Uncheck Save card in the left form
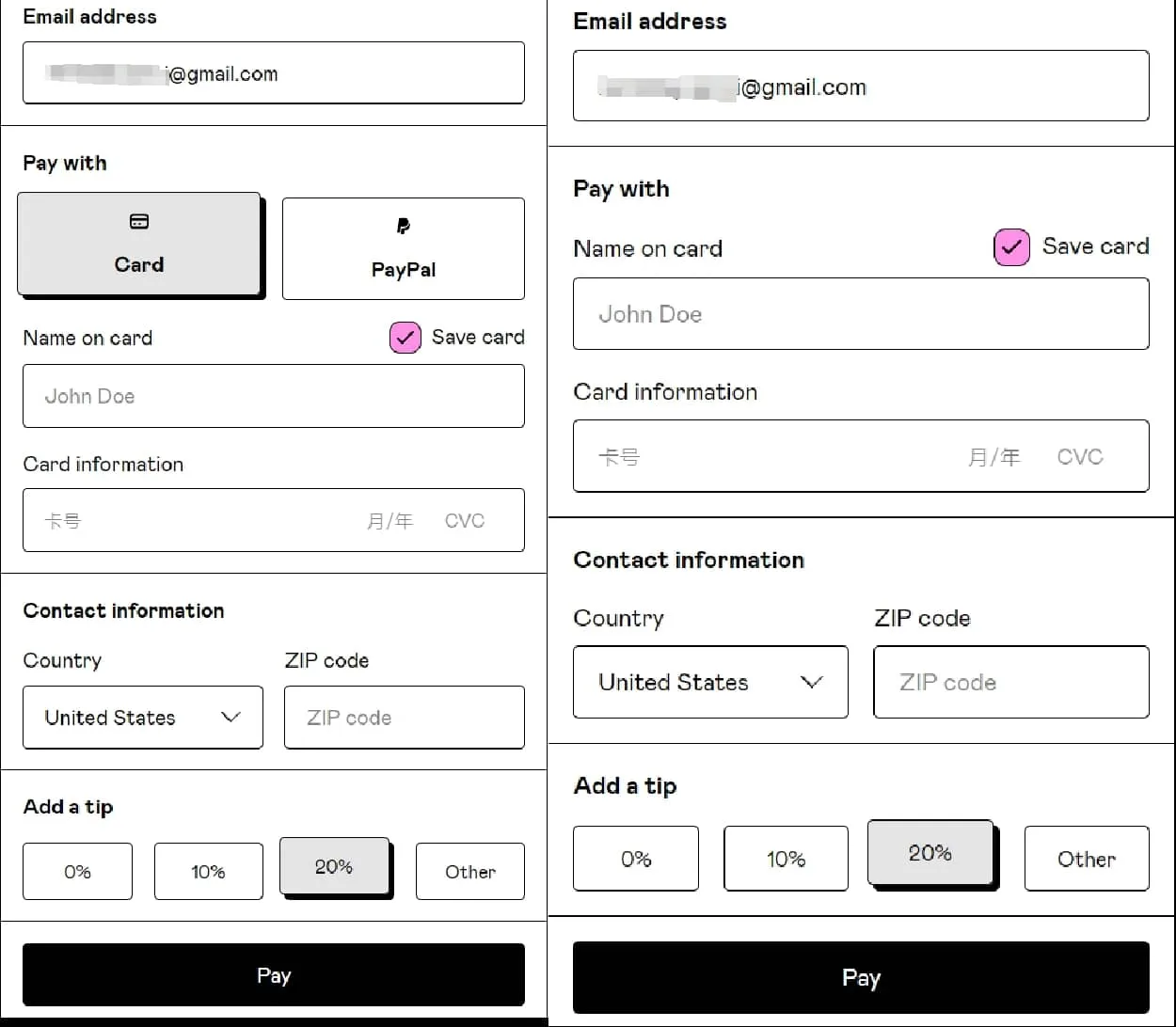 [405, 338]
